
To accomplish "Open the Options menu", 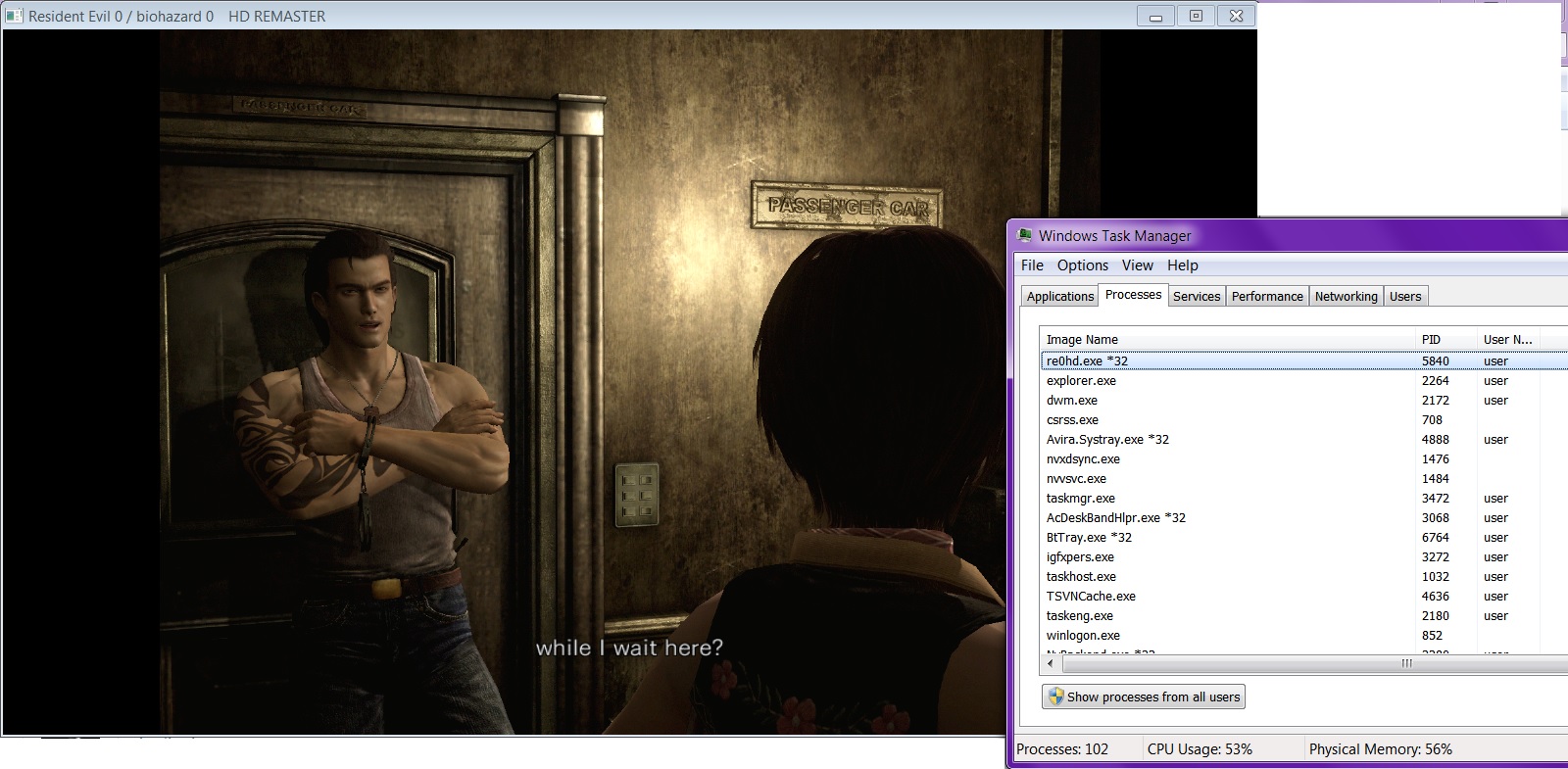I will pyautogui.click(x=1082, y=265).
